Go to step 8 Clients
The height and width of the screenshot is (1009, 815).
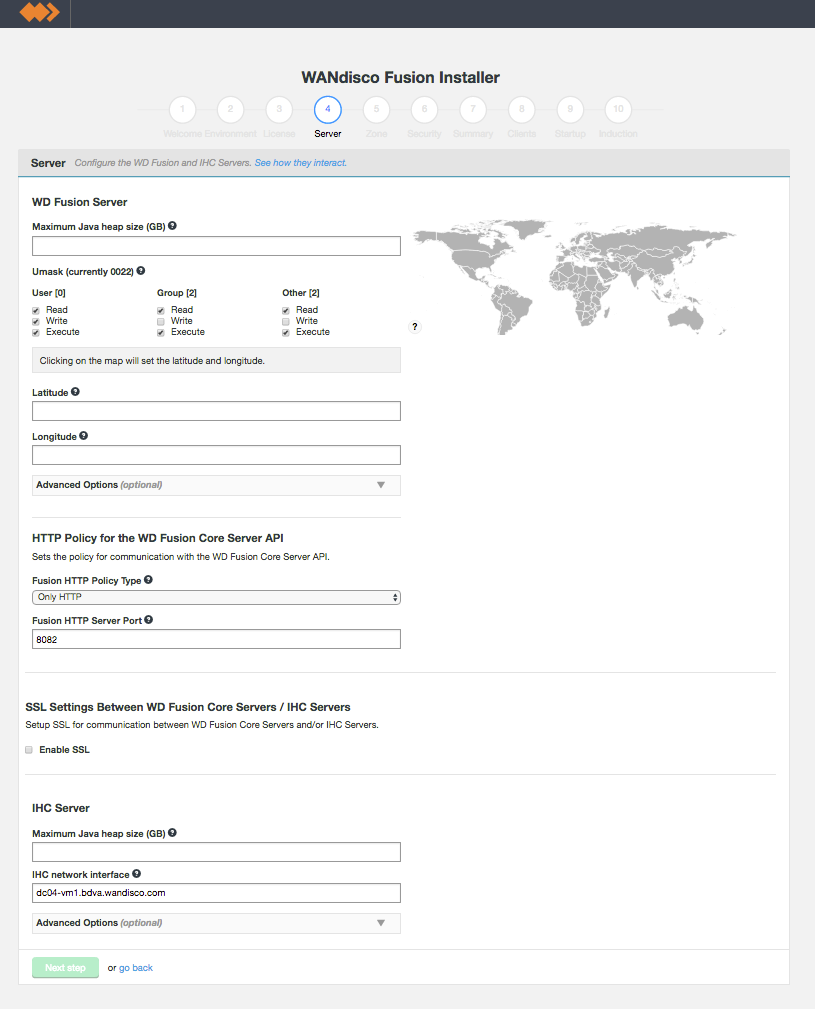click(522, 109)
